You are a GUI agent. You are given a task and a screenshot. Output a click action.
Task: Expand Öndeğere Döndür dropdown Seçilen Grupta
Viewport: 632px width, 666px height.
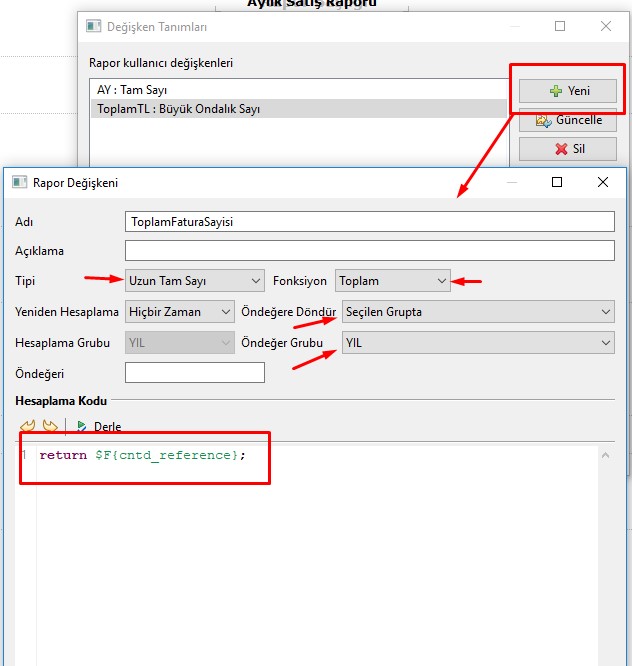point(477,312)
